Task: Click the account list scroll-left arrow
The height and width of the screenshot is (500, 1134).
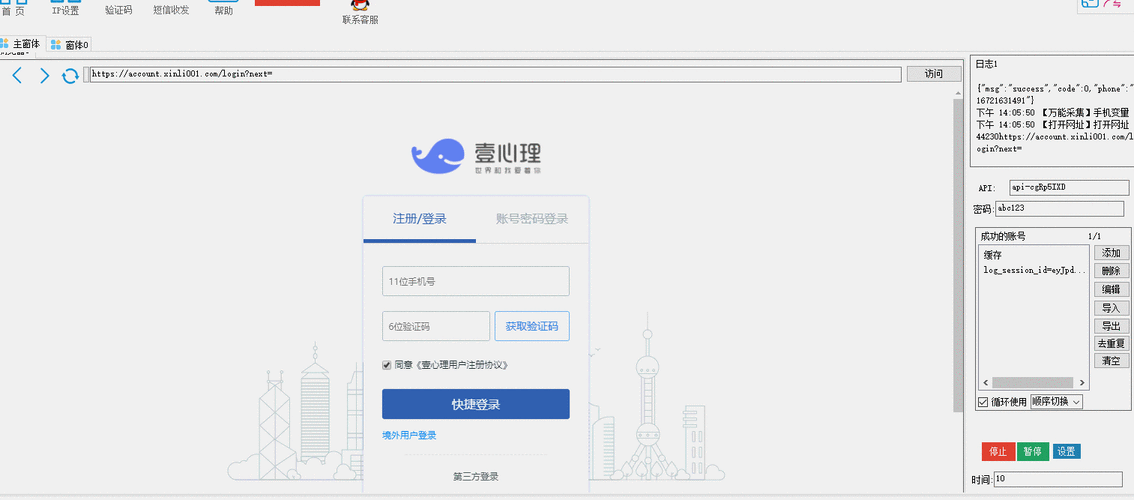Action: 986,383
